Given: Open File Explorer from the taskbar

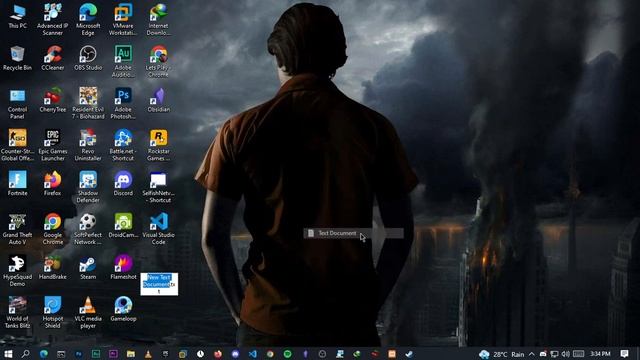Looking at the screenshot, I should pyautogui.click(x=131, y=354).
